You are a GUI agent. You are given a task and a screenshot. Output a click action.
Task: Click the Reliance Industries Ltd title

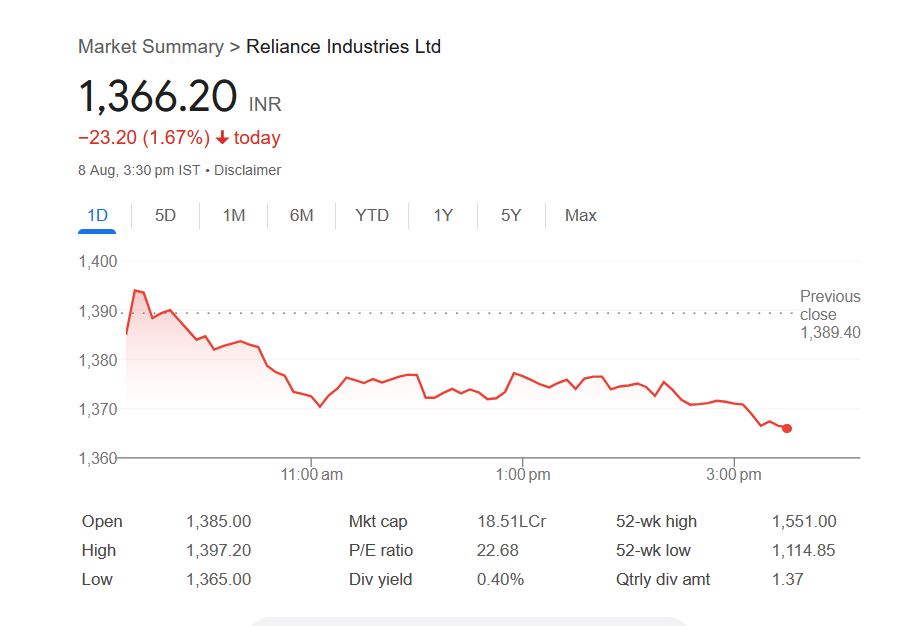(x=343, y=47)
